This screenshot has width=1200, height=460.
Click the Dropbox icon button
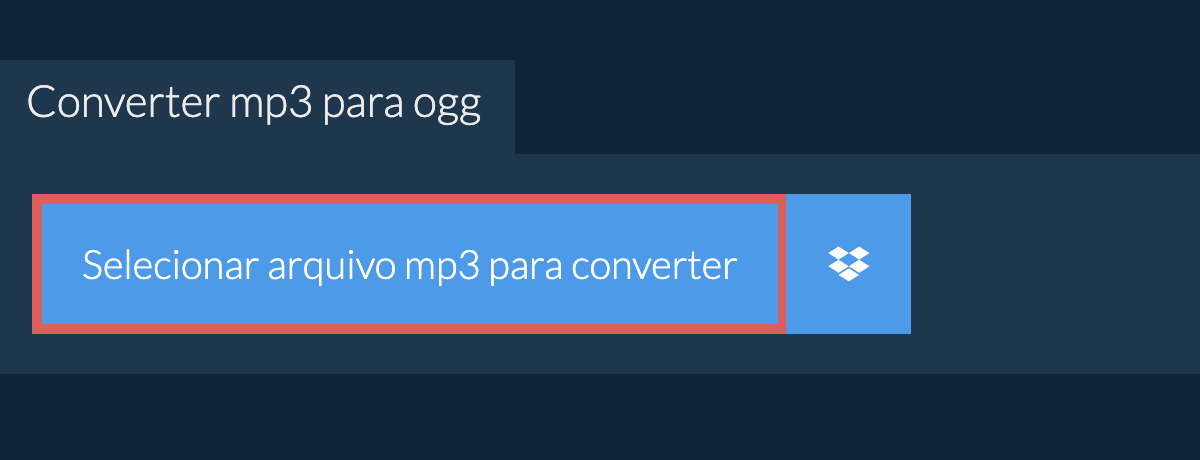[848, 264]
